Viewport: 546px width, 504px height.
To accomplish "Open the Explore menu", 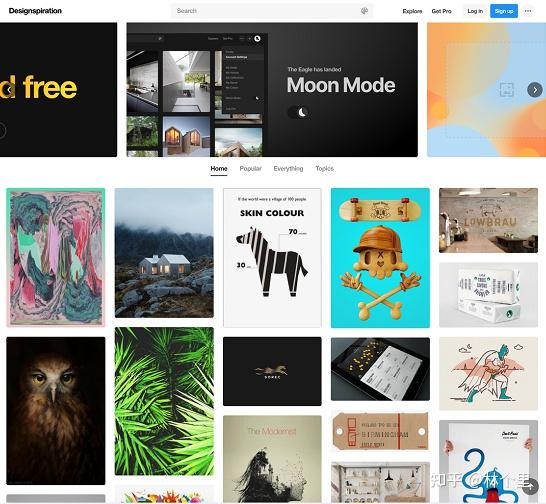I will [x=412, y=11].
